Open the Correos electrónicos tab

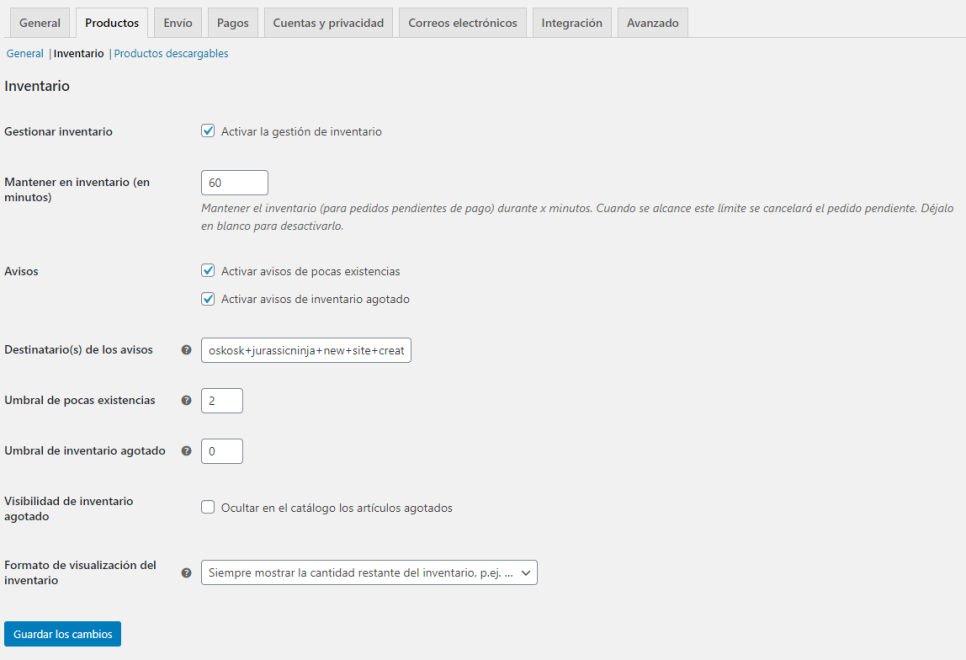[x=462, y=23]
